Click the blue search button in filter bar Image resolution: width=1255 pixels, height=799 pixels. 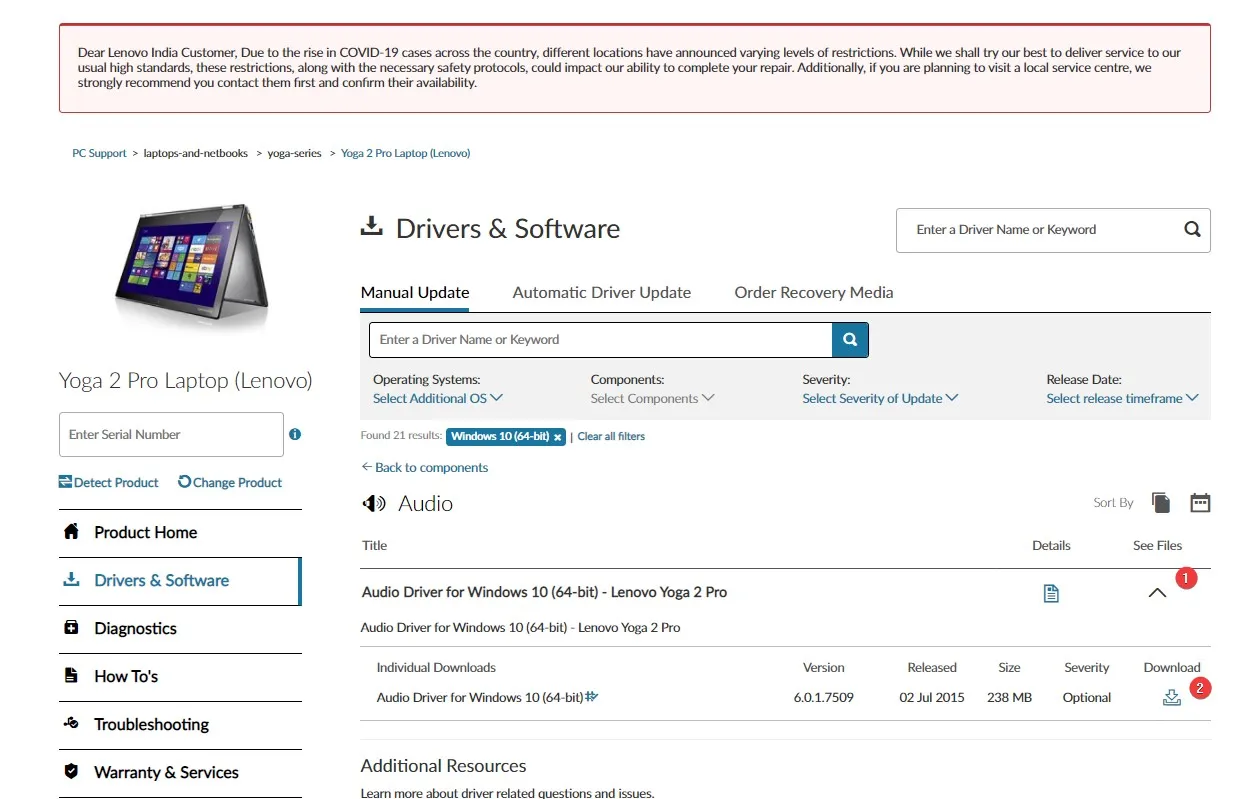[850, 340]
